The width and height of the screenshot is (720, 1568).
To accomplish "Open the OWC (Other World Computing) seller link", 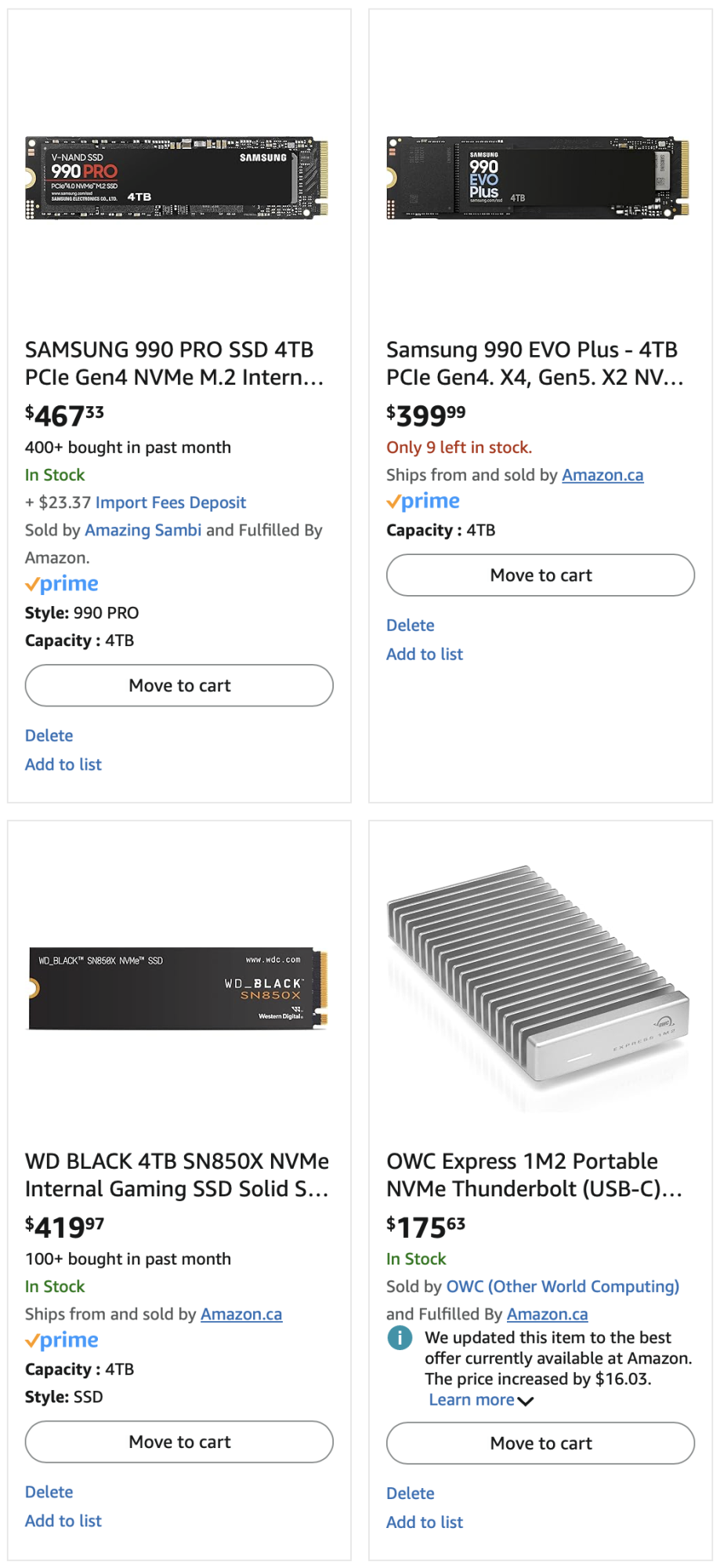I will 563,1287.
